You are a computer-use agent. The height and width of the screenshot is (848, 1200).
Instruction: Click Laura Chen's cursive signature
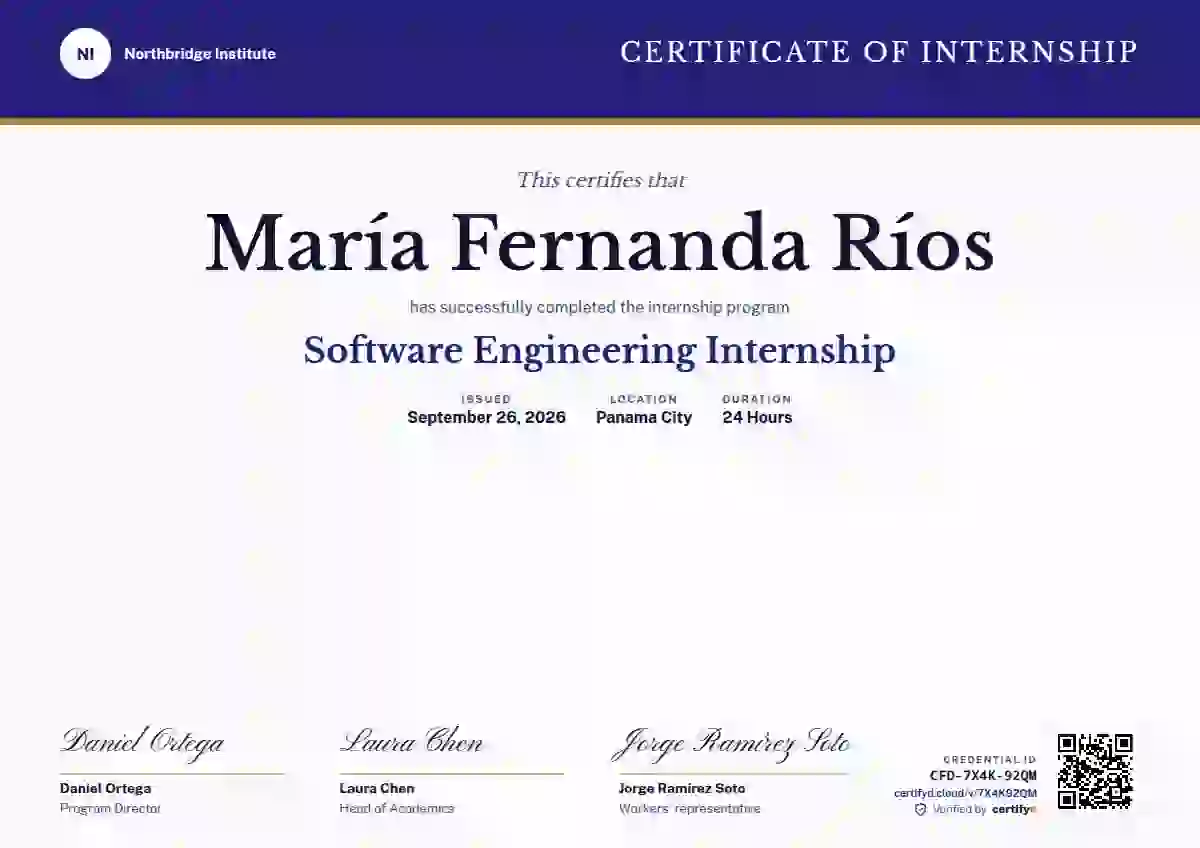(x=412, y=743)
